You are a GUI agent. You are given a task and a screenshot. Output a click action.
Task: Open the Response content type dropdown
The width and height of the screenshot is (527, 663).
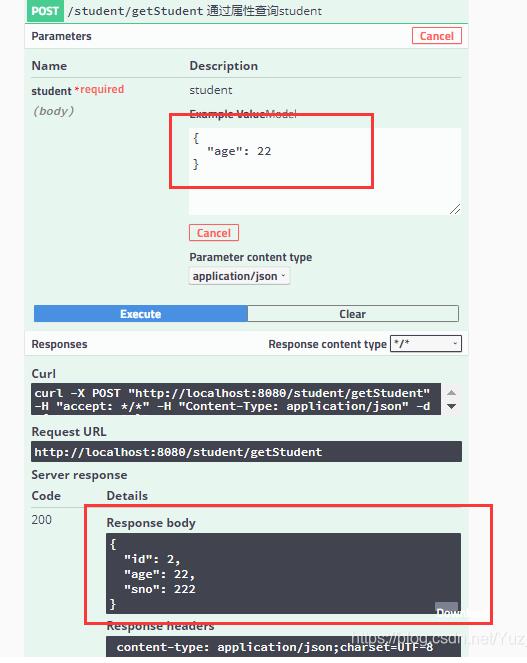pos(425,343)
